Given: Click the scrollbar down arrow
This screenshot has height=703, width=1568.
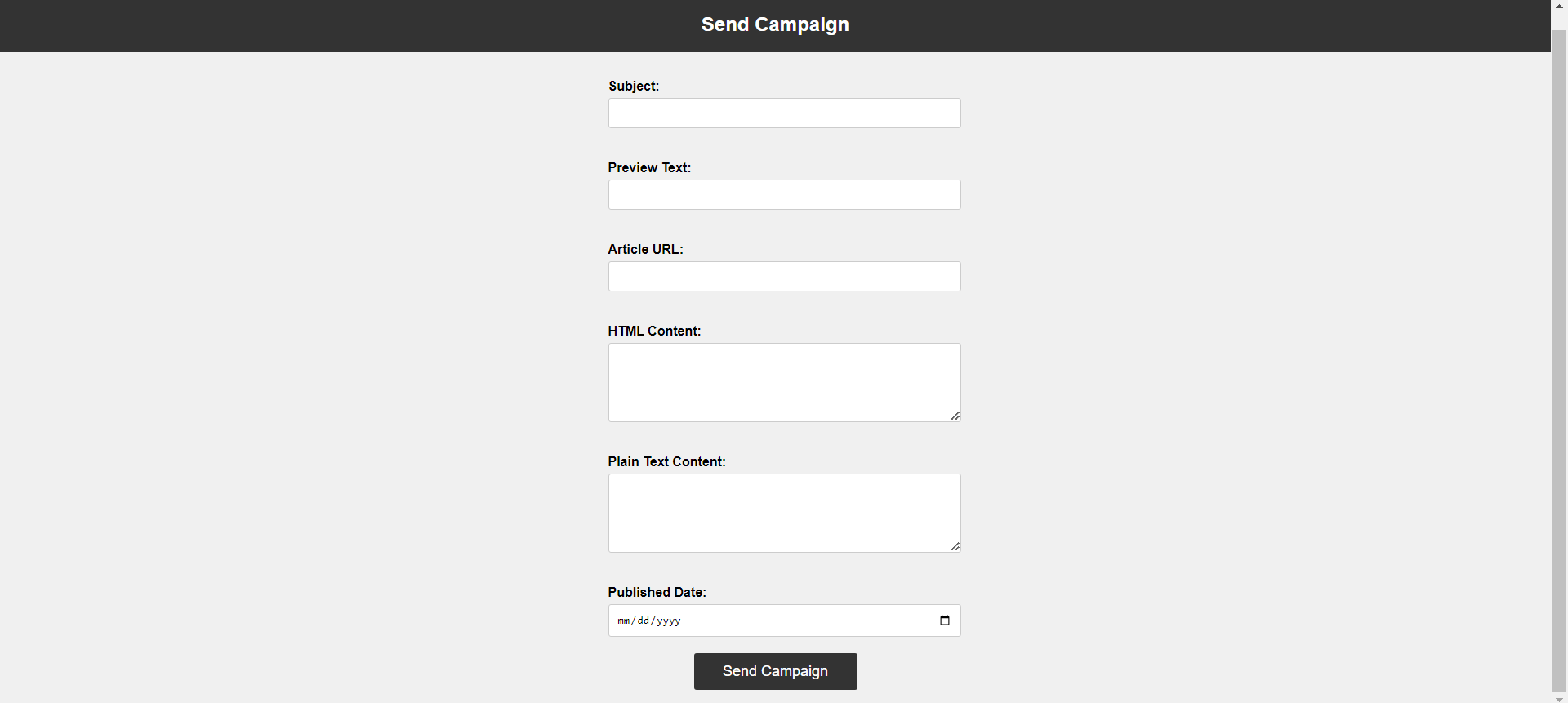Looking at the screenshot, I should [1561, 698].
